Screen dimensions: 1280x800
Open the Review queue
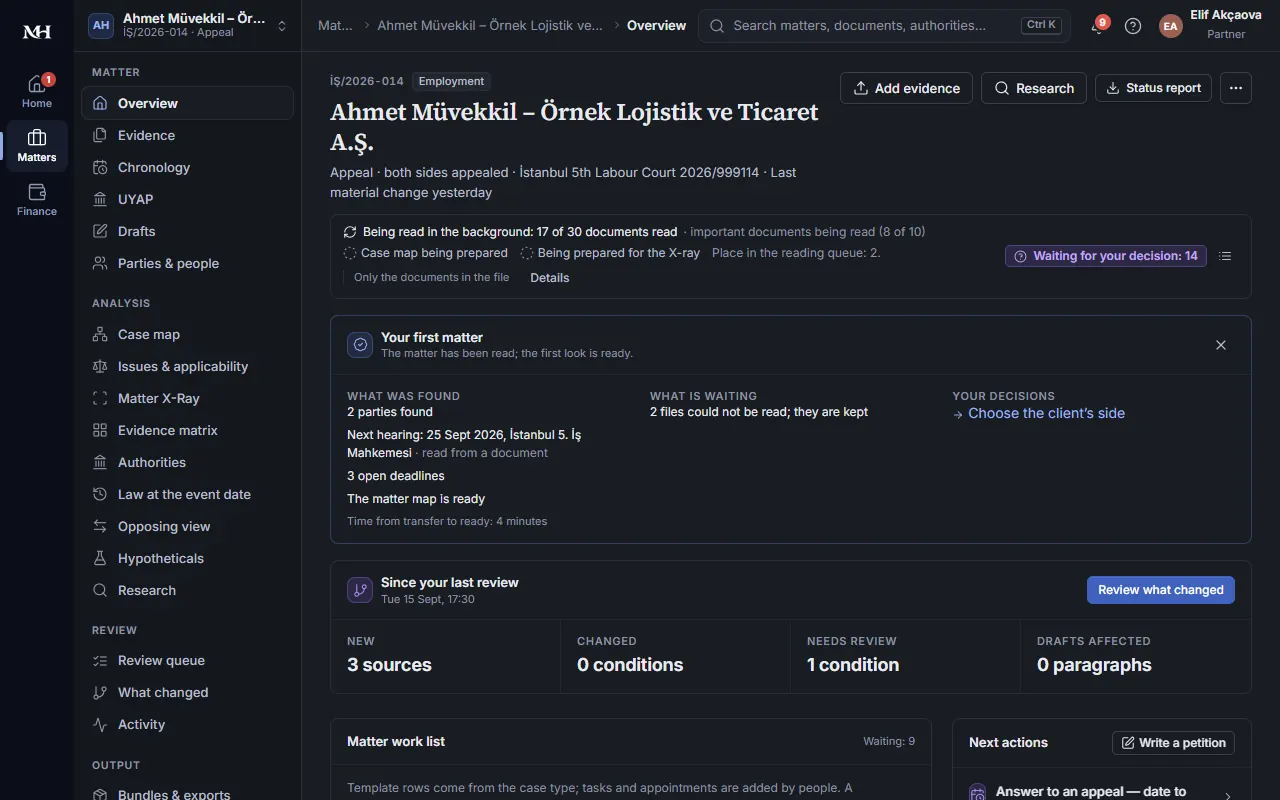pyautogui.click(x=187, y=660)
